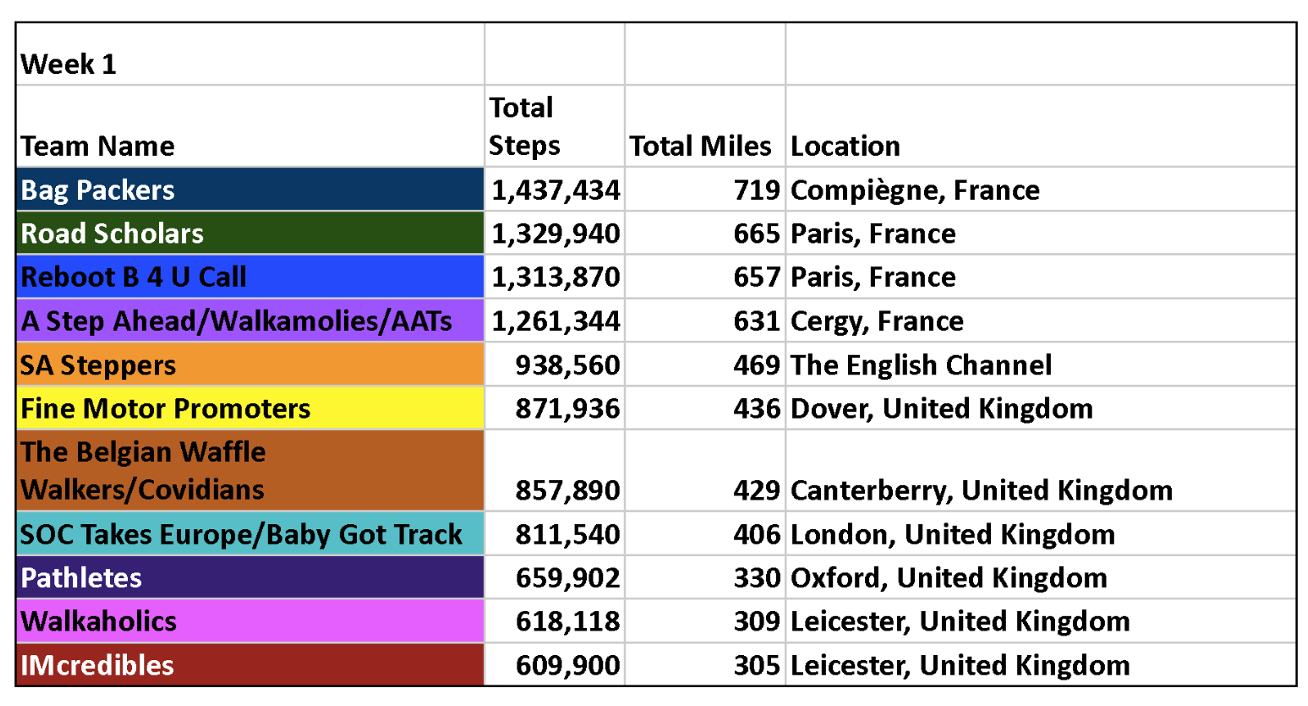The image size is (1308, 706).
Task: Select the Total Steps header cell
Action: [x=555, y=126]
